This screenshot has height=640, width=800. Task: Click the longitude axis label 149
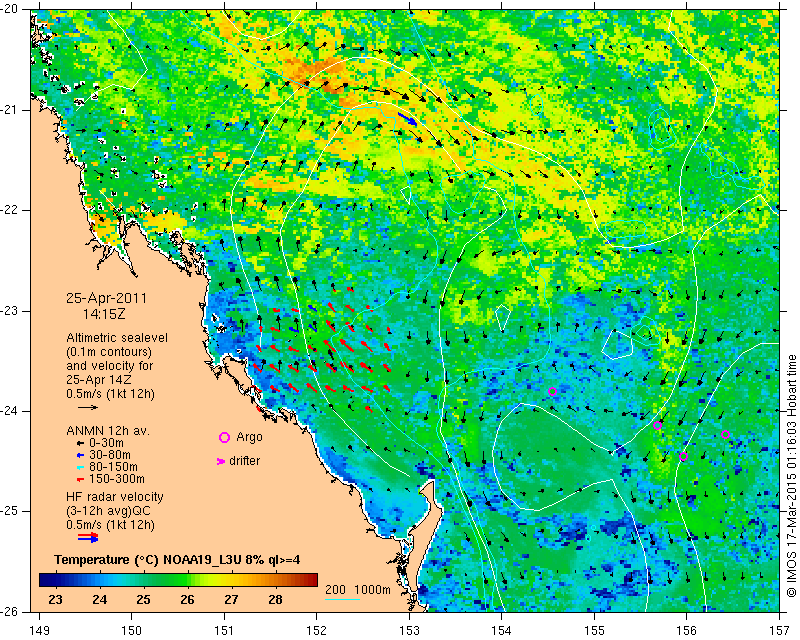(x=39, y=631)
